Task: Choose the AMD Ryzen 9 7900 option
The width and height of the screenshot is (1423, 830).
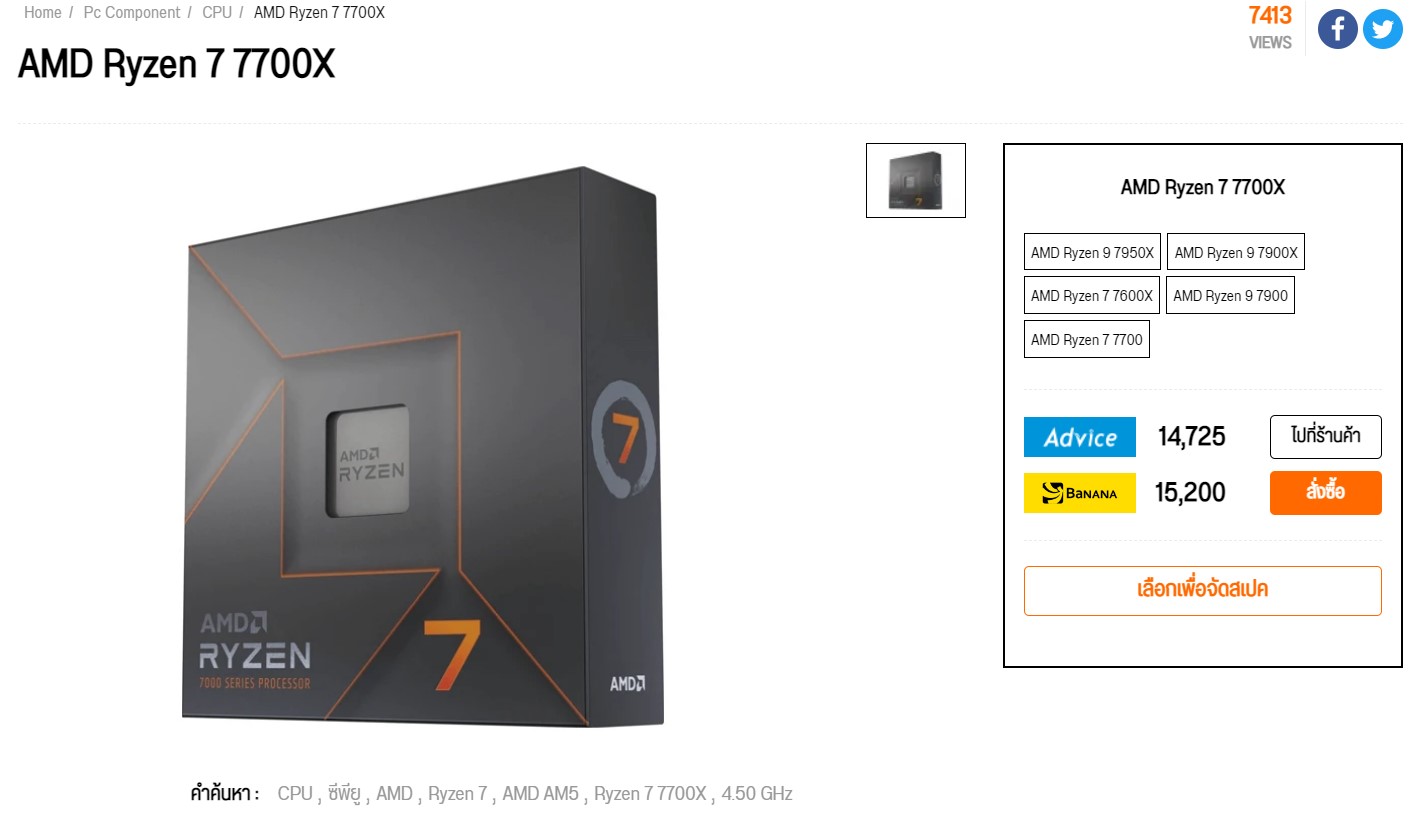Action: [x=1230, y=296]
